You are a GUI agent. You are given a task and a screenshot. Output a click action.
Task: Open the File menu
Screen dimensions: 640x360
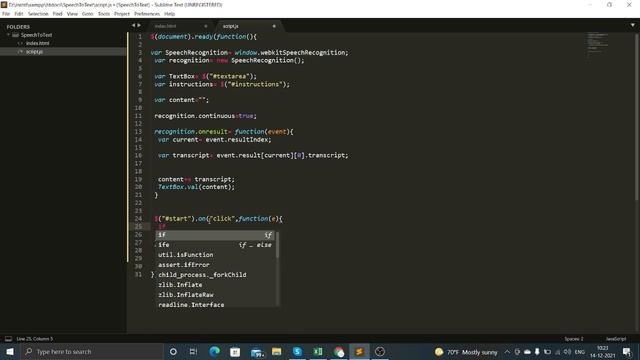point(6,13)
